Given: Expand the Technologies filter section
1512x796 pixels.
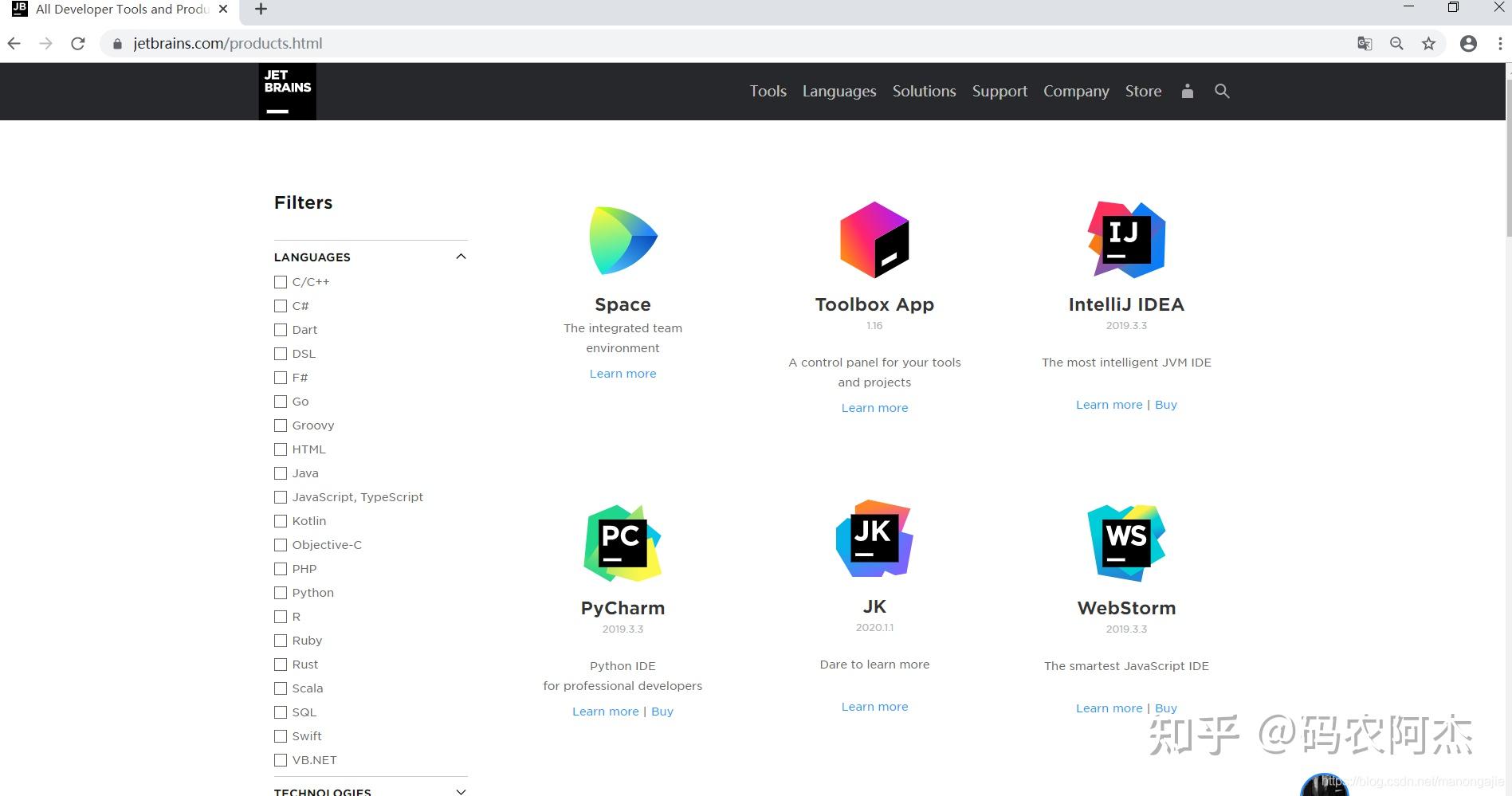Looking at the screenshot, I should pyautogui.click(x=461, y=791).
